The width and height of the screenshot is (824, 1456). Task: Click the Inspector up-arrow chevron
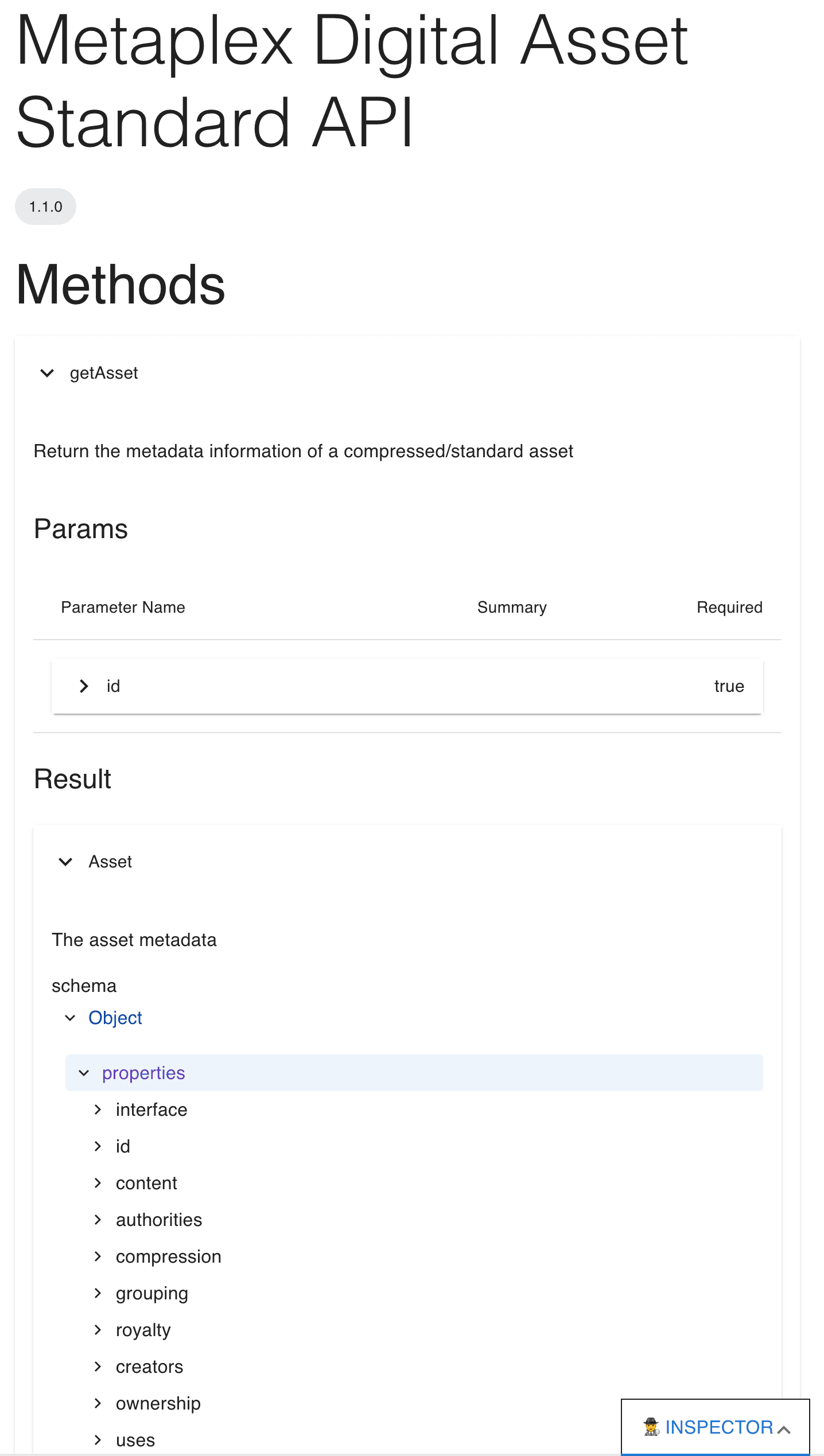784,1429
